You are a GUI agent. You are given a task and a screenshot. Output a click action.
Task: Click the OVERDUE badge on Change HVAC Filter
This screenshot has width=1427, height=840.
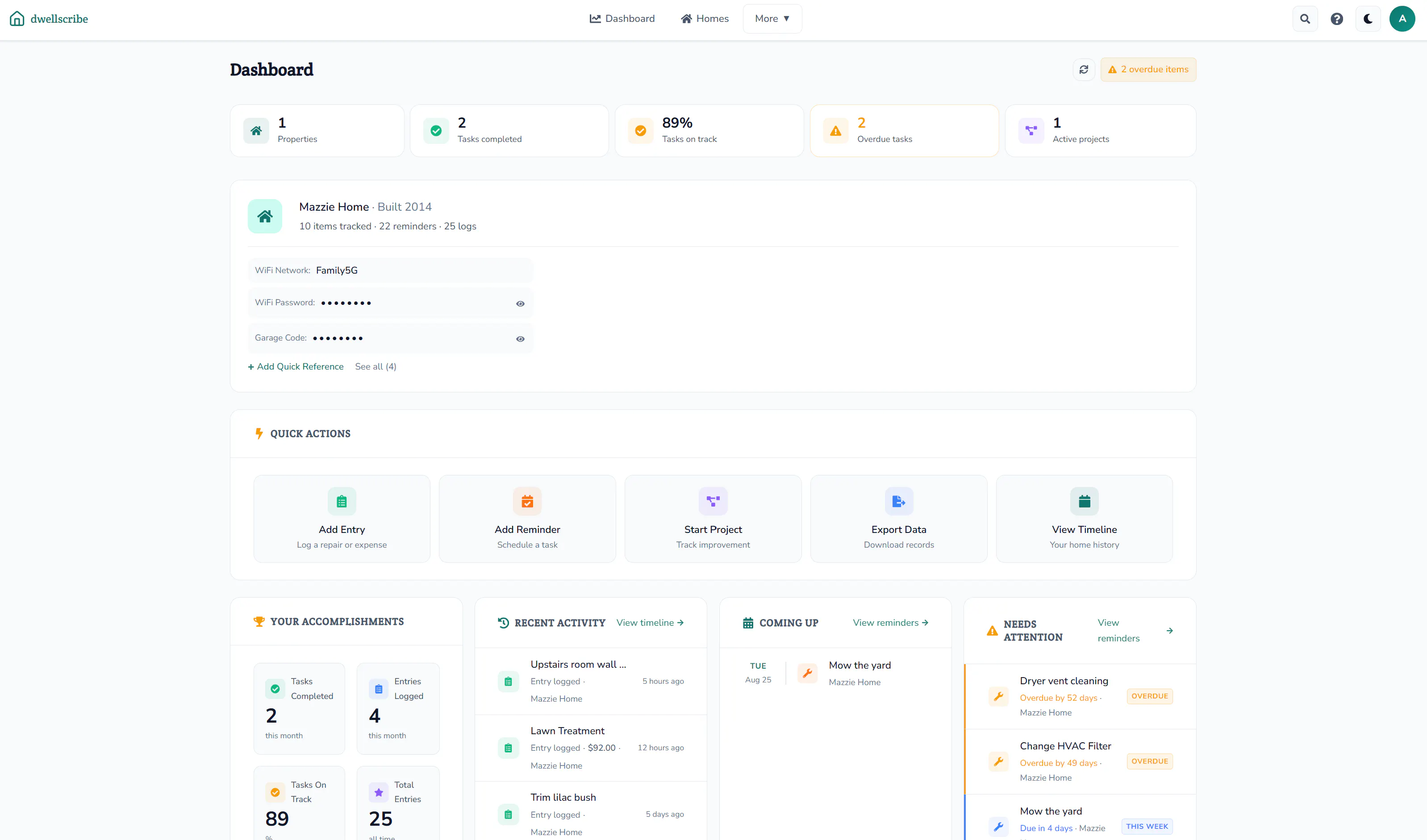coord(1150,761)
